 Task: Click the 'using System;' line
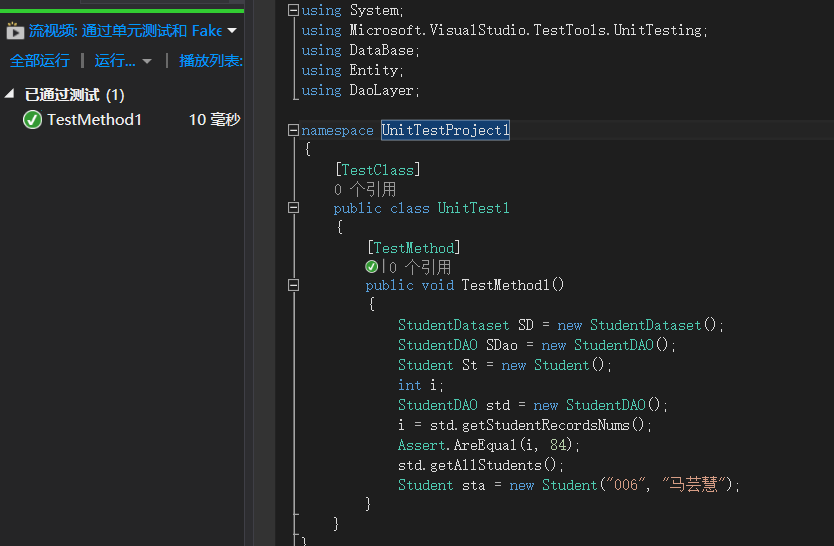click(353, 11)
